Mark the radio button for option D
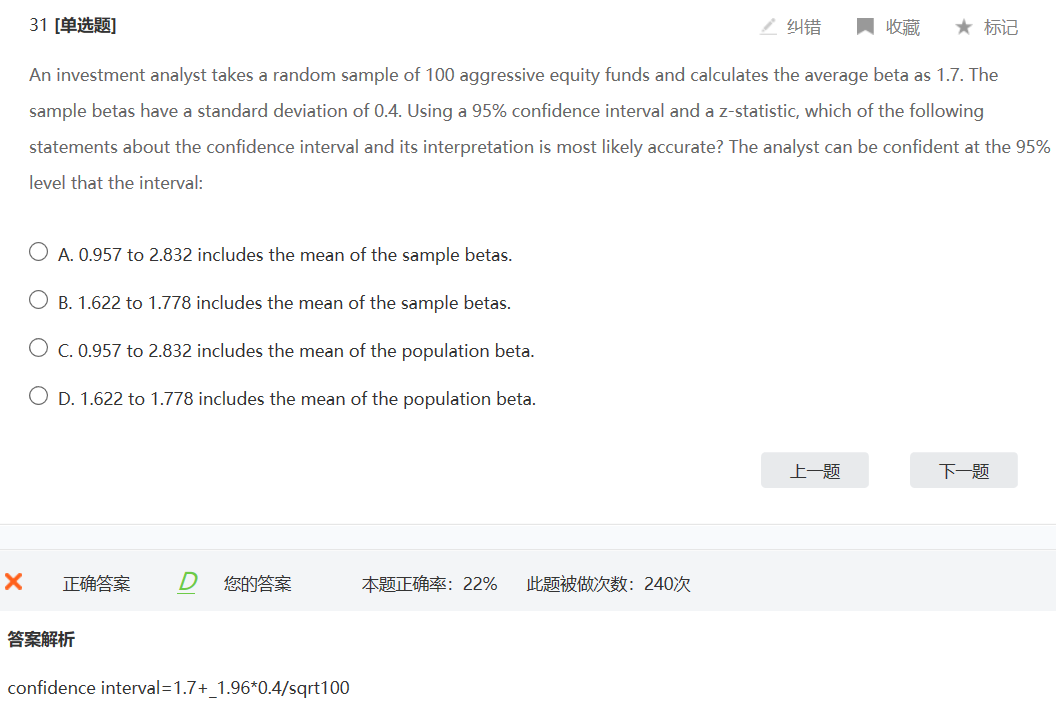 (x=38, y=396)
